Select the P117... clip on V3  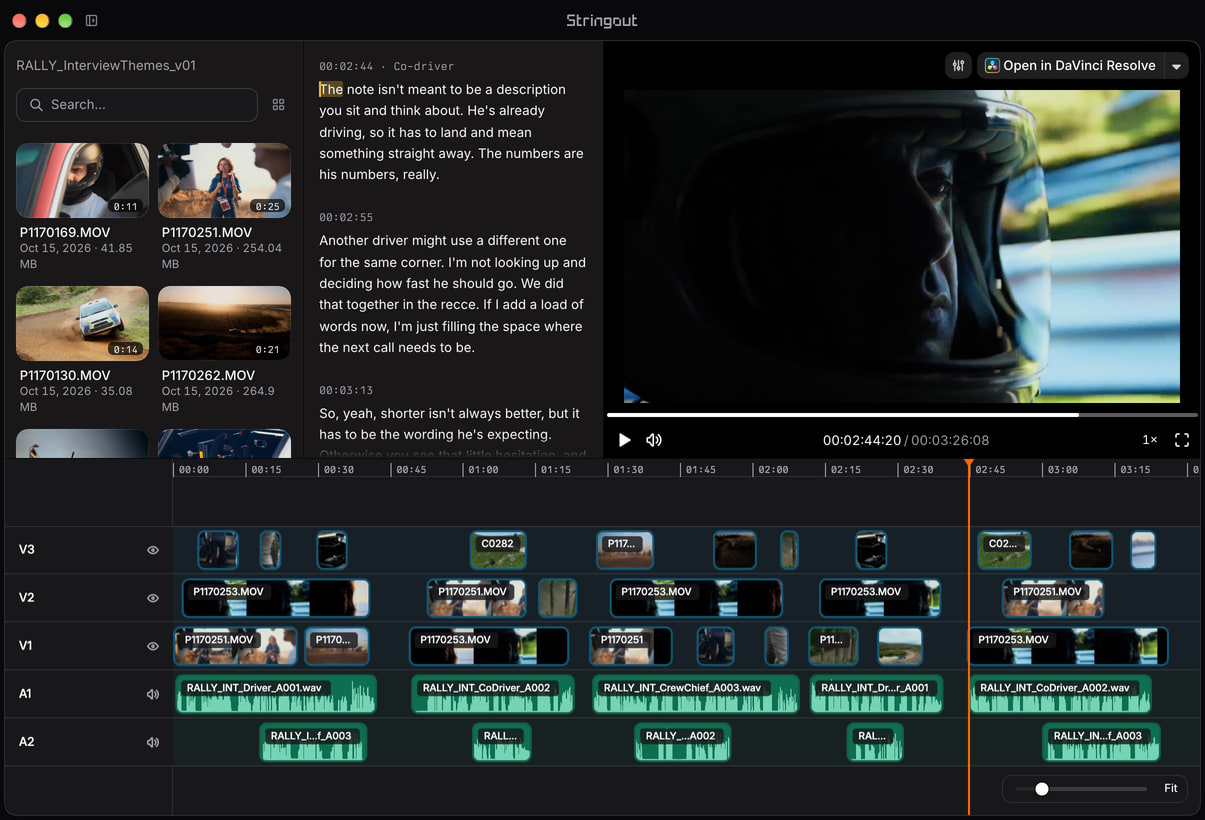625,550
